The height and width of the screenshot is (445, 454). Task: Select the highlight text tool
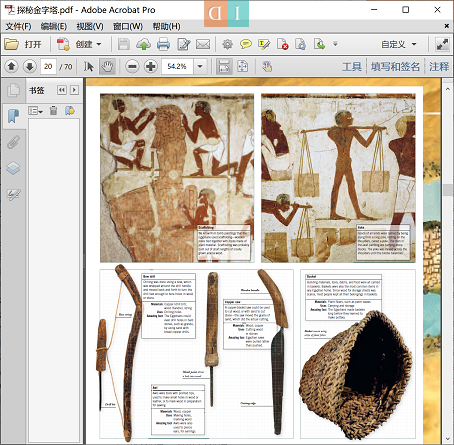pyautogui.click(x=264, y=44)
